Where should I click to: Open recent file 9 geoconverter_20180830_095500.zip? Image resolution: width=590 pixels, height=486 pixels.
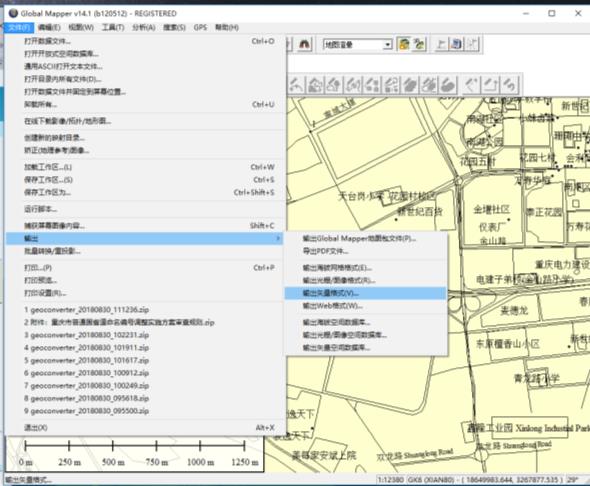145,411
